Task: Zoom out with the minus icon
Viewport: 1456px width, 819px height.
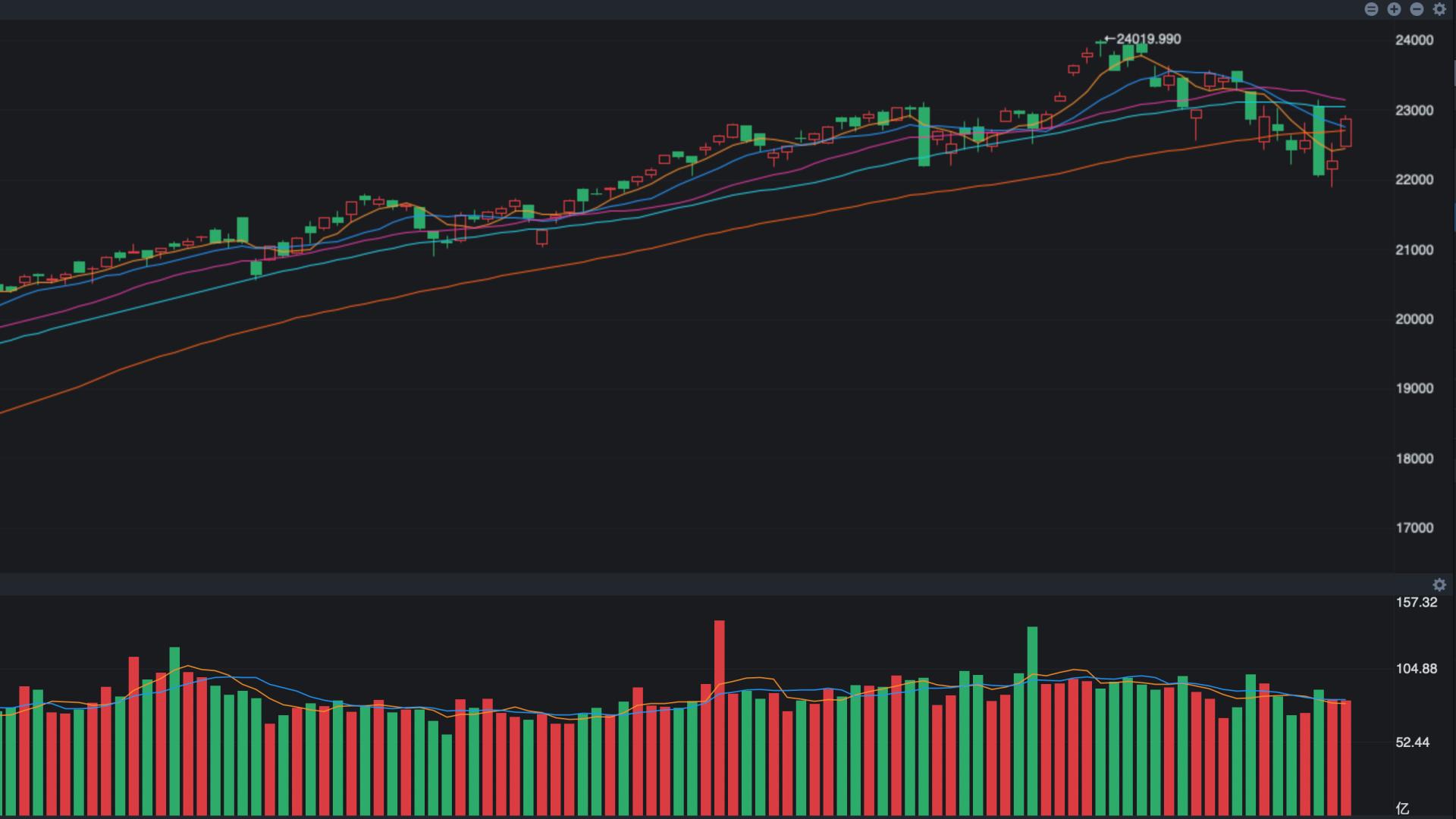Action: pos(1417,9)
